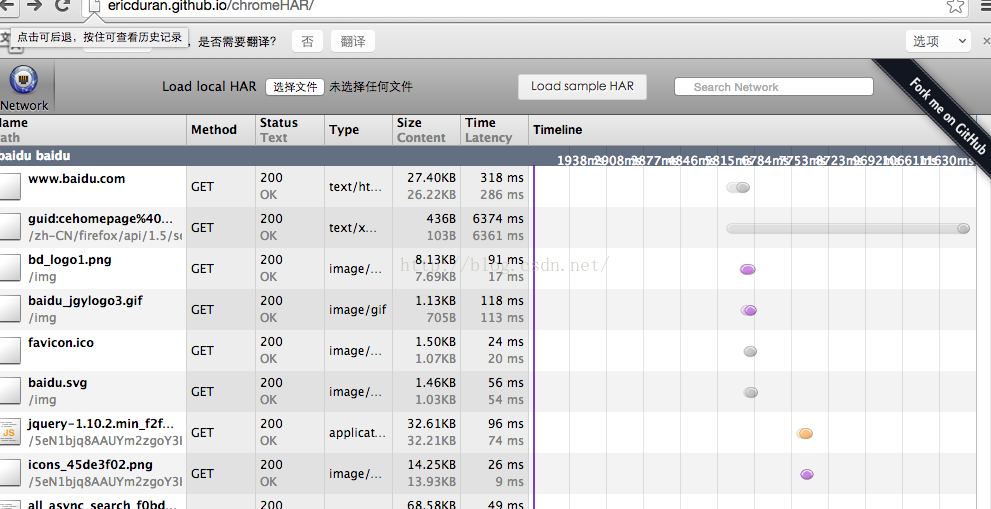The height and width of the screenshot is (509, 991).
Task: Select baidu_jgylogo3.gif request name
Action: pos(85,302)
